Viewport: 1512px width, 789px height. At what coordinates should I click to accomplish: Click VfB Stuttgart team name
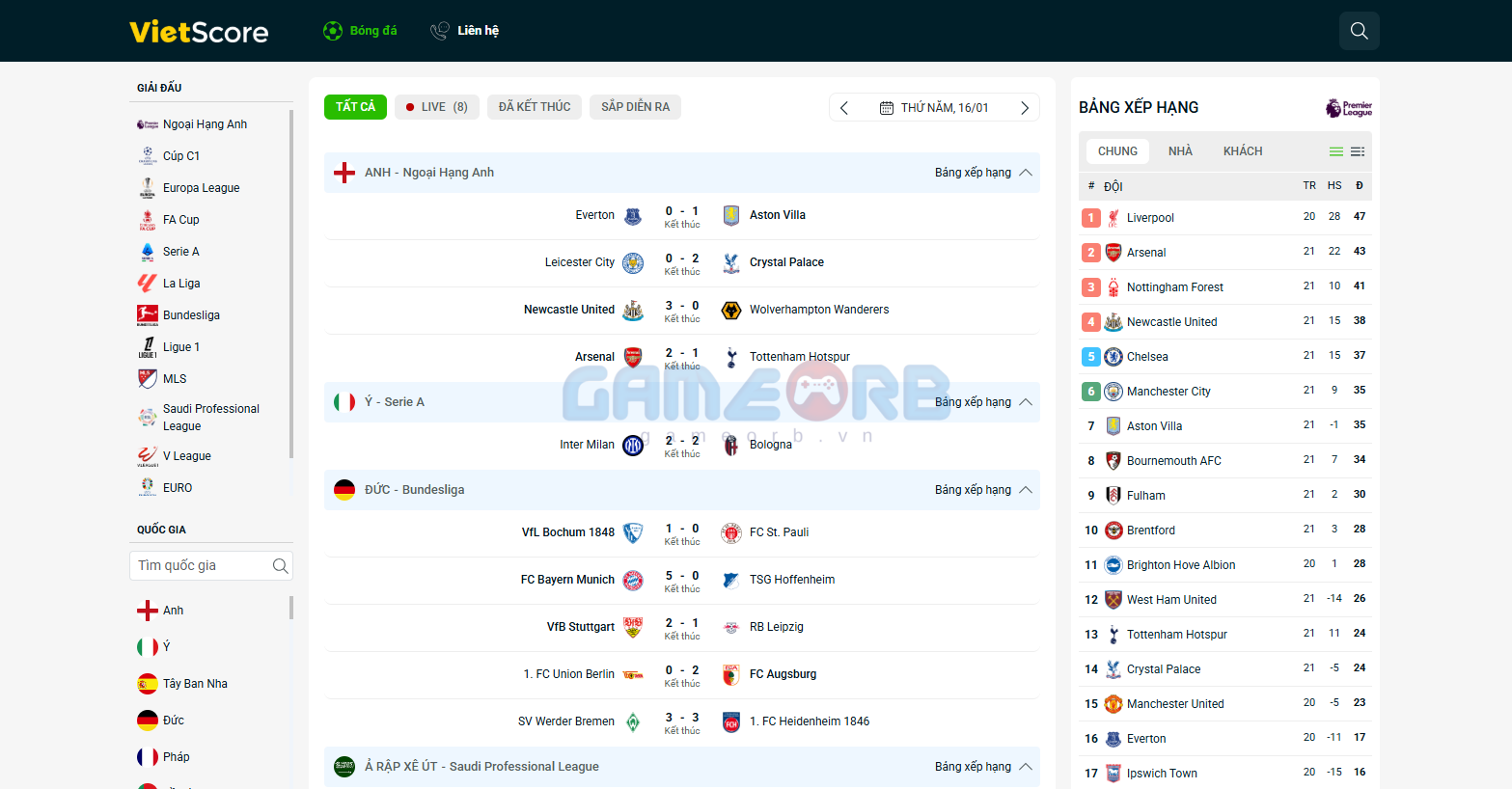(581, 627)
